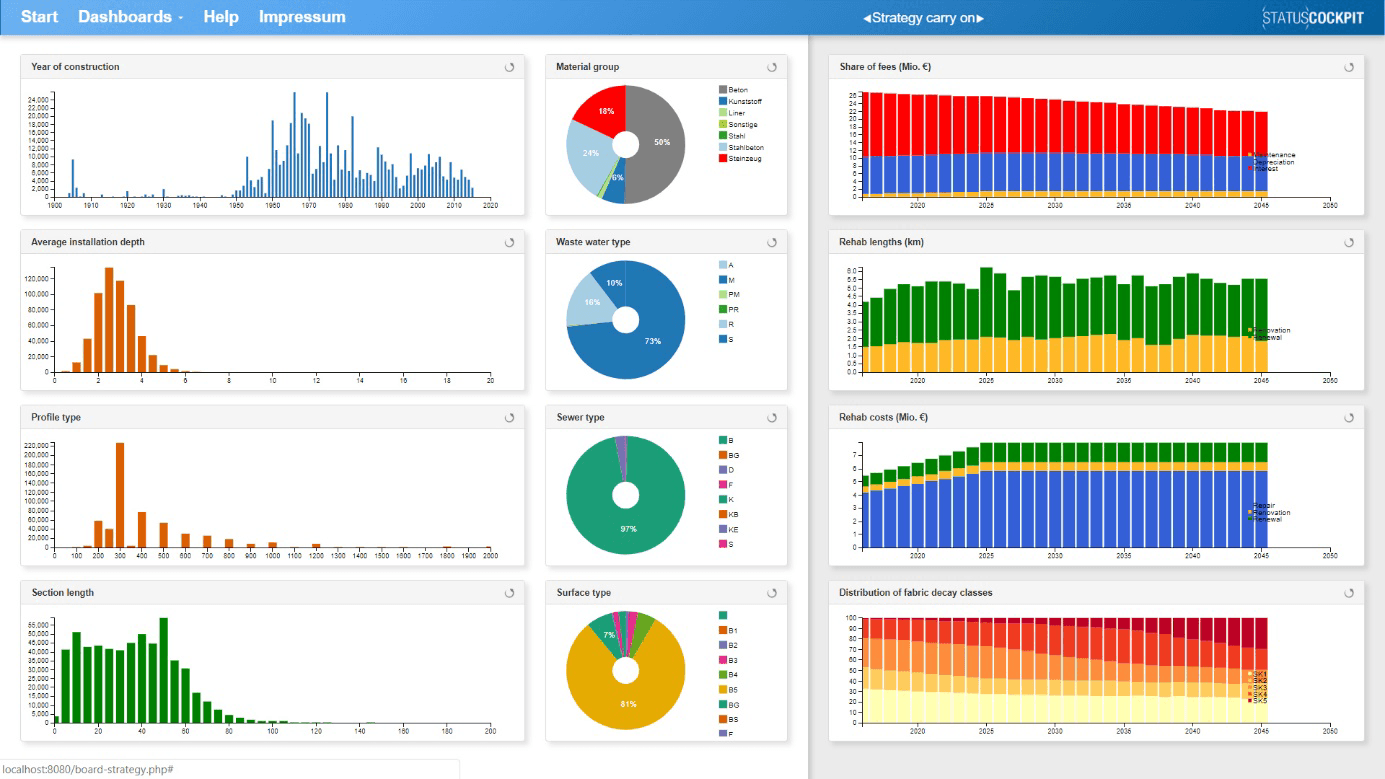Reload the Waste water type chart
The width and height of the screenshot is (1385, 779).
pos(772,242)
